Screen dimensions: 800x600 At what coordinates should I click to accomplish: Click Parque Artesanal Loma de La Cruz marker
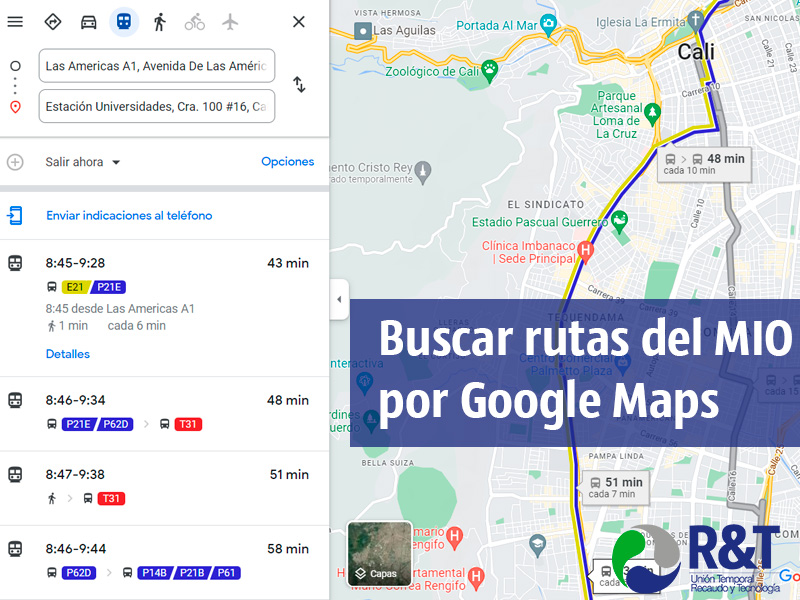coord(652,113)
